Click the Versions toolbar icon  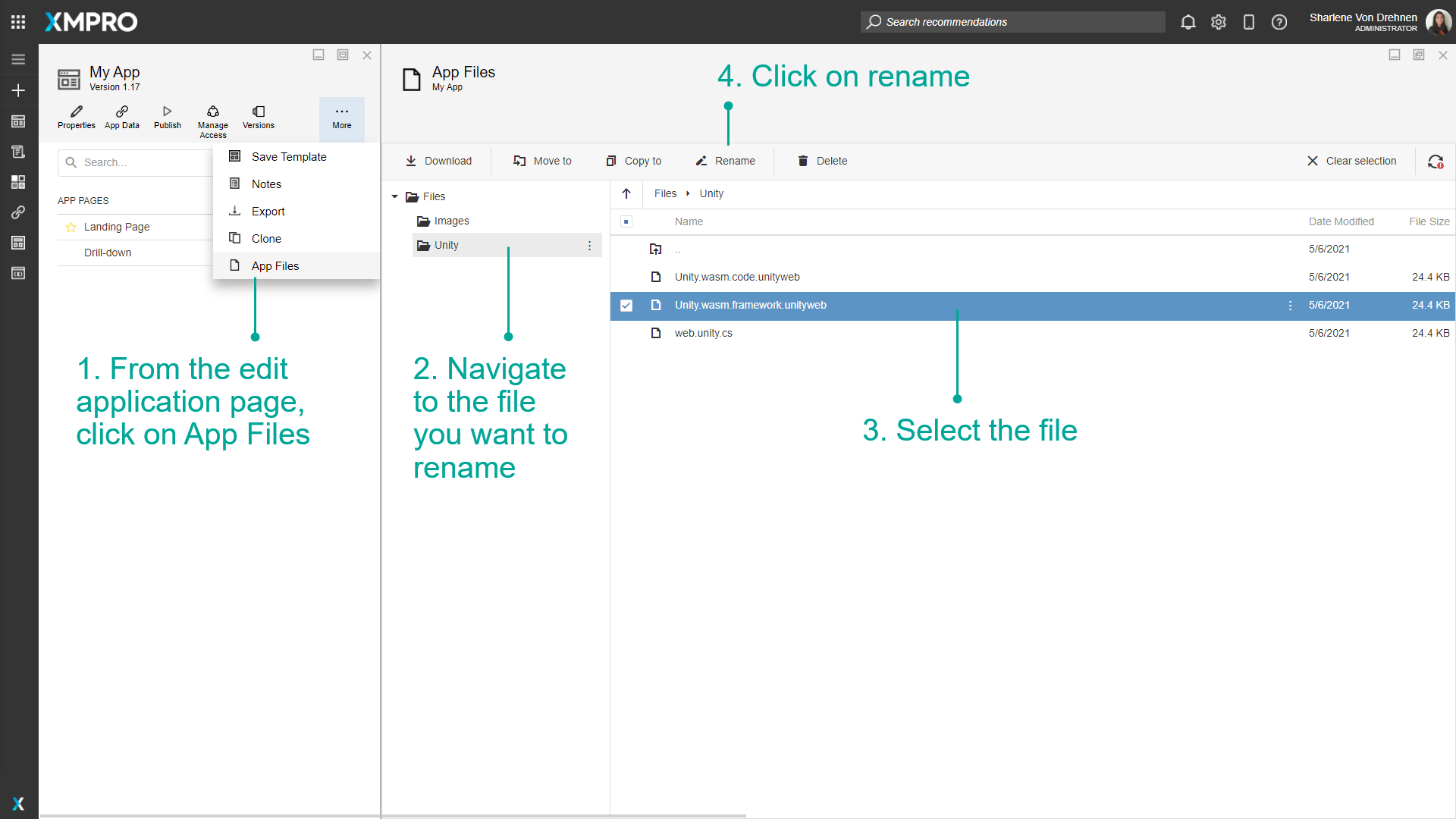pos(258,118)
